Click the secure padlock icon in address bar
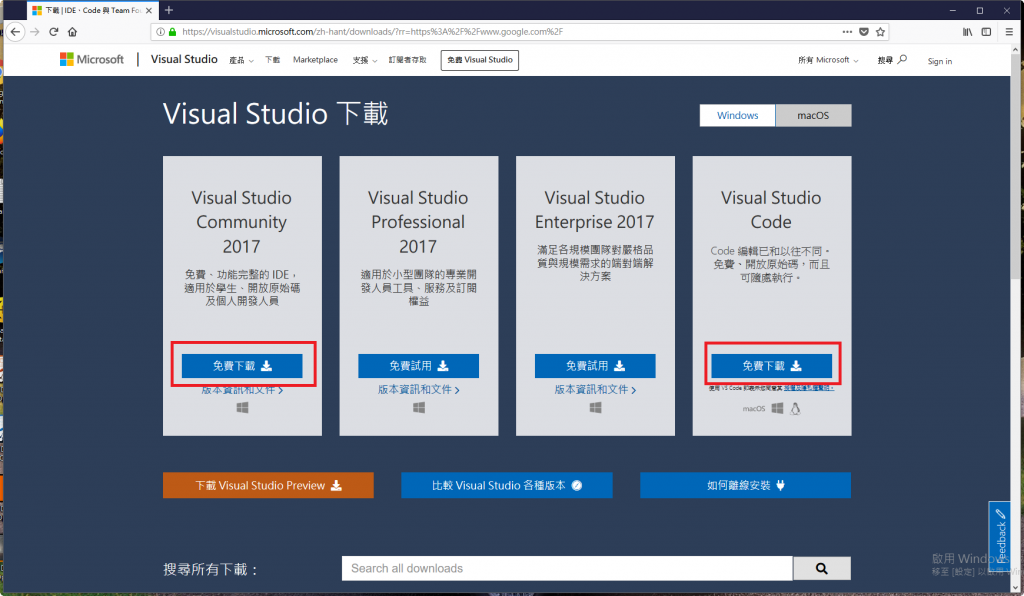The image size is (1024, 596). 172,31
